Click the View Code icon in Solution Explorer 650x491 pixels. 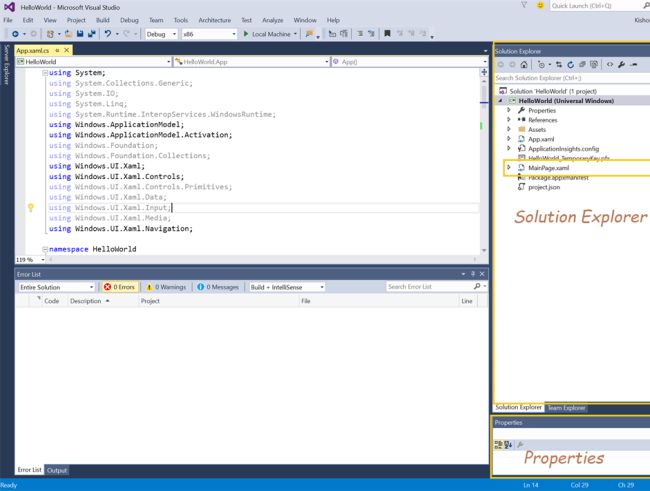(609, 65)
